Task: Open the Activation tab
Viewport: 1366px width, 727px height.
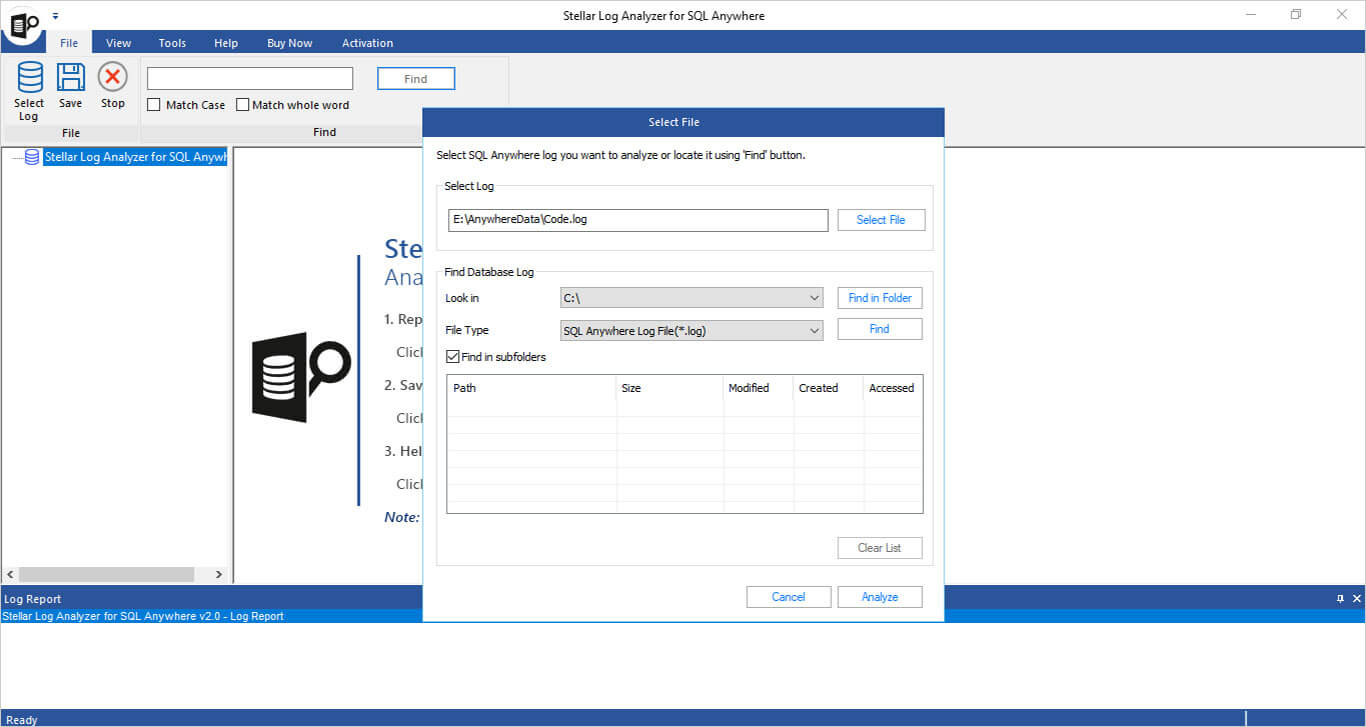Action: (x=368, y=43)
